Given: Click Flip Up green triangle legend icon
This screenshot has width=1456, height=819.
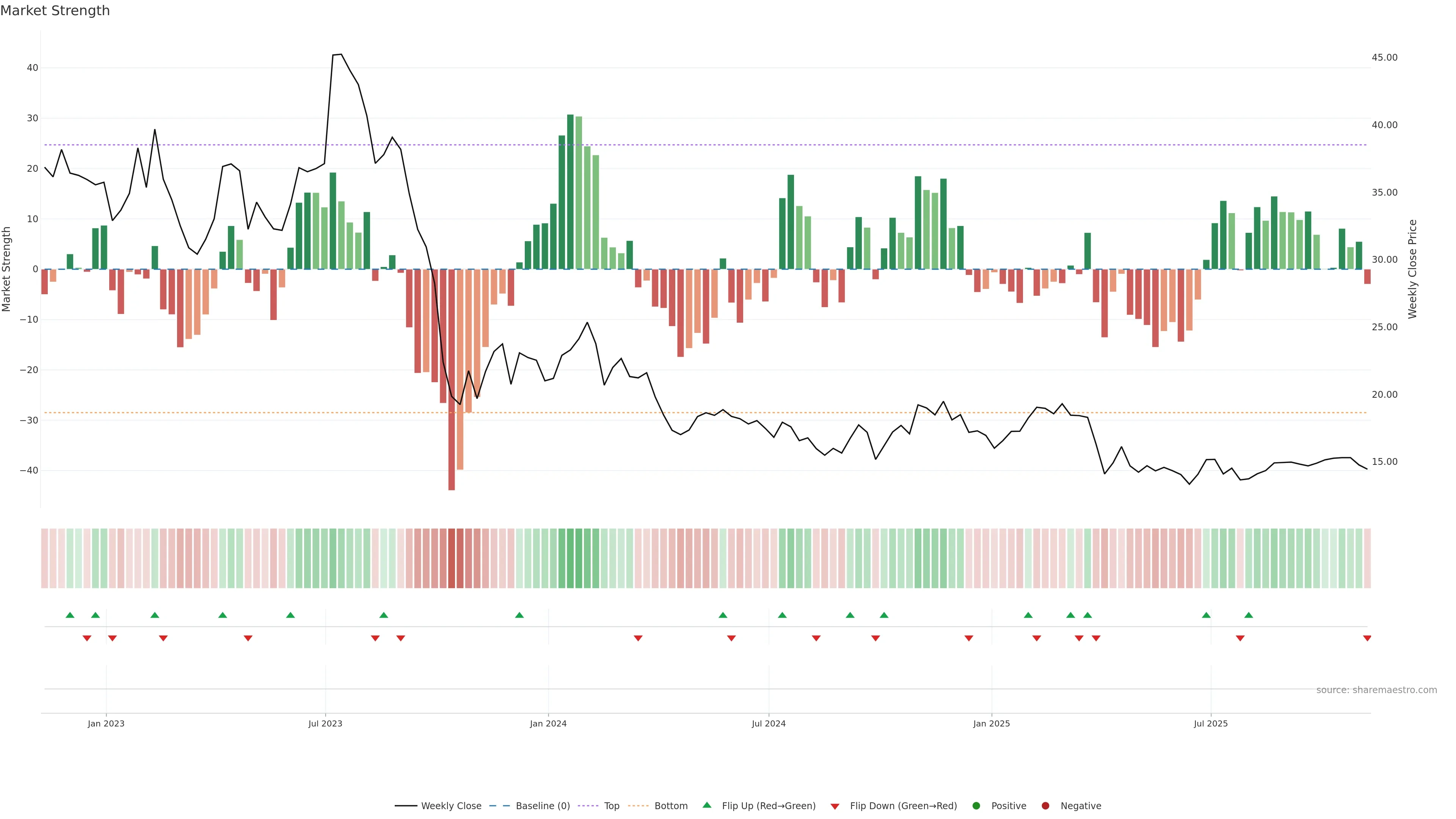Looking at the screenshot, I should 706,805.
